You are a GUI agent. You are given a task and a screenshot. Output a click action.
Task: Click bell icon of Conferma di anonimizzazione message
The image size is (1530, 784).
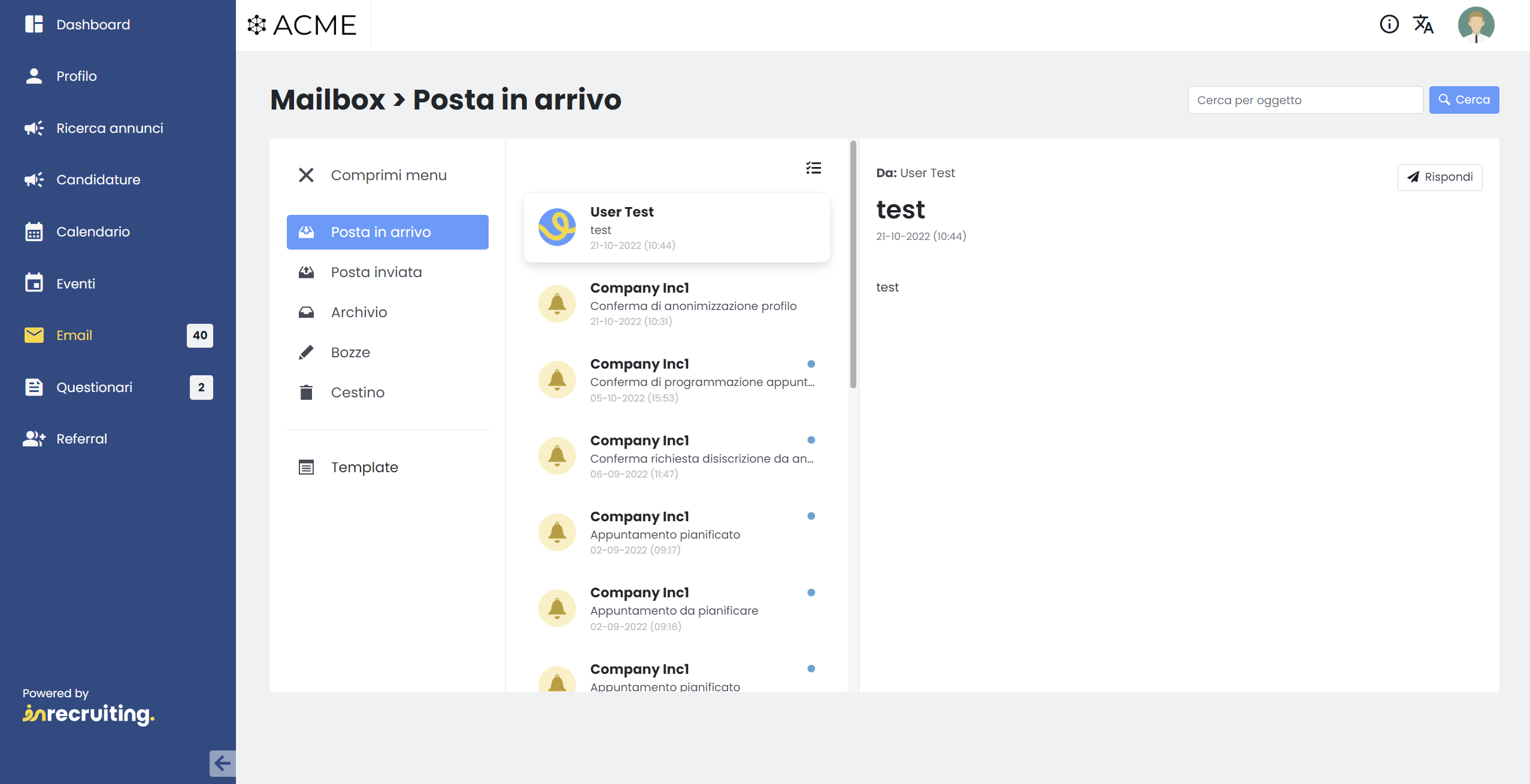click(557, 303)
